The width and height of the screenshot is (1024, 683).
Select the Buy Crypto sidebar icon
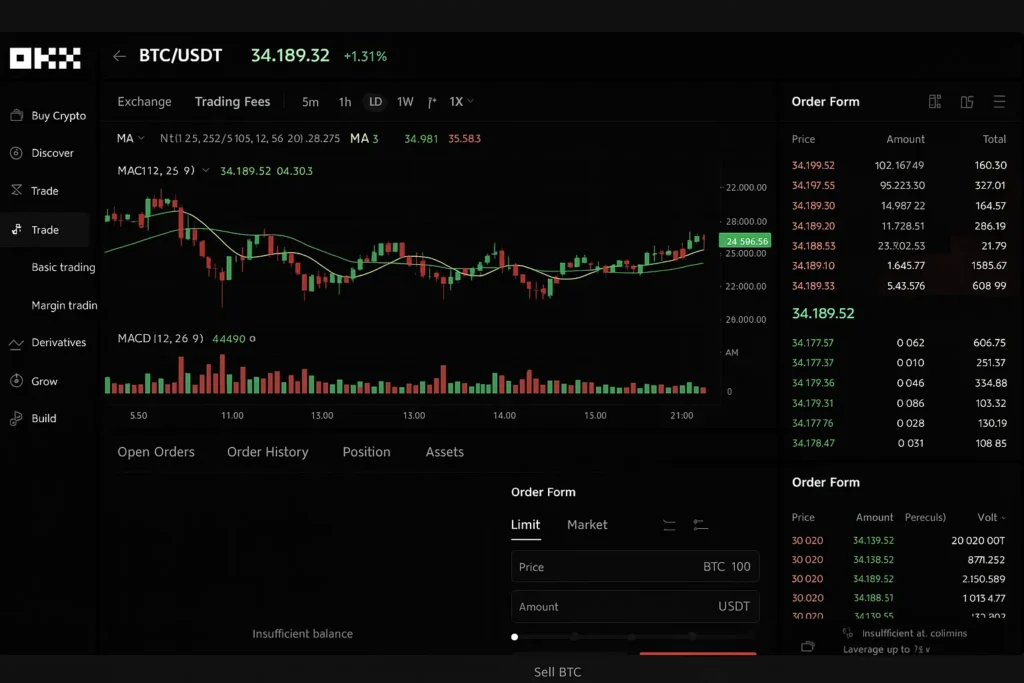tap(17, 115)
